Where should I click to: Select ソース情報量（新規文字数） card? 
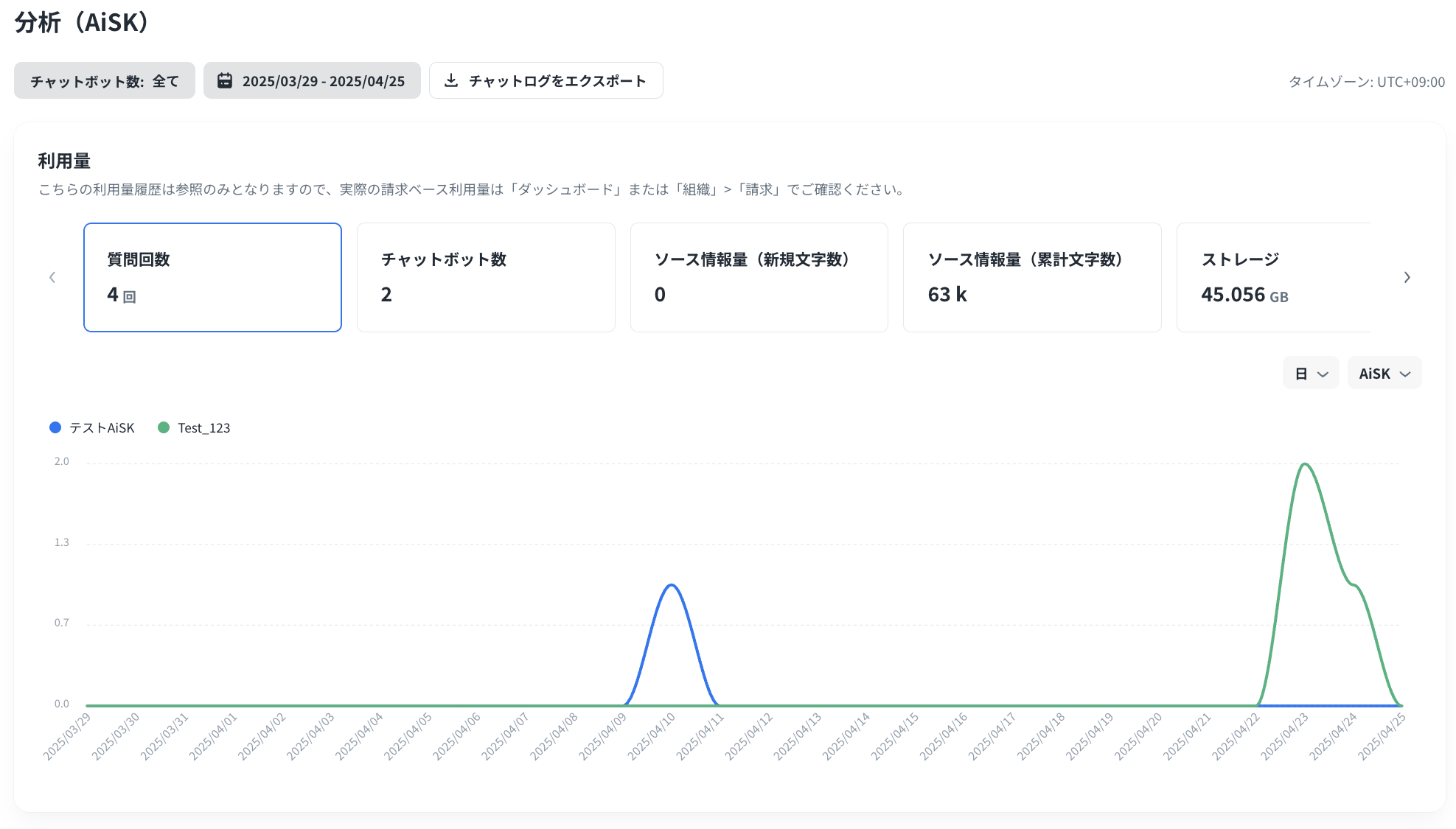coord(759,277)
